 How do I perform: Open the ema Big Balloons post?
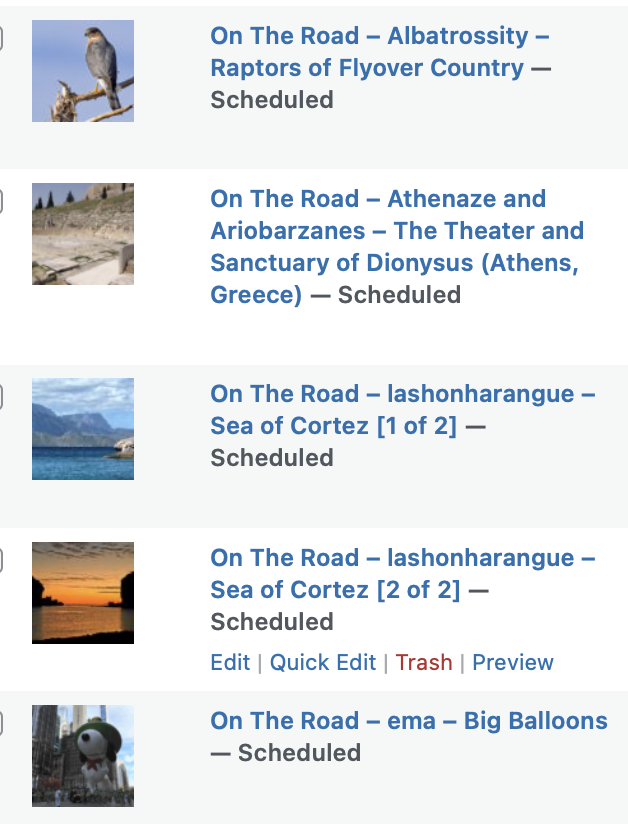click(408, 721)
